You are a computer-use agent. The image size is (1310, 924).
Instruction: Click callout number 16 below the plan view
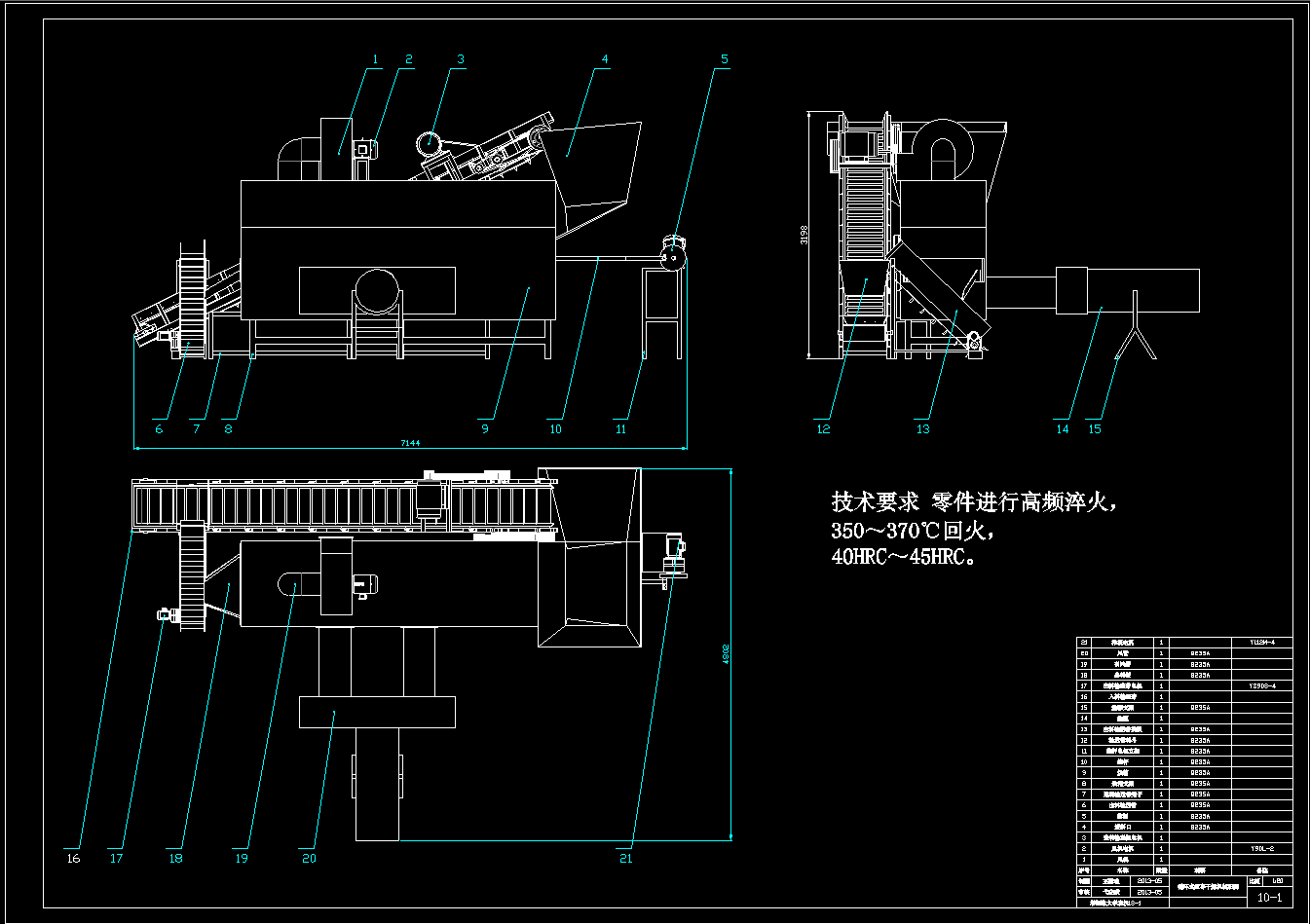point(73,859)
